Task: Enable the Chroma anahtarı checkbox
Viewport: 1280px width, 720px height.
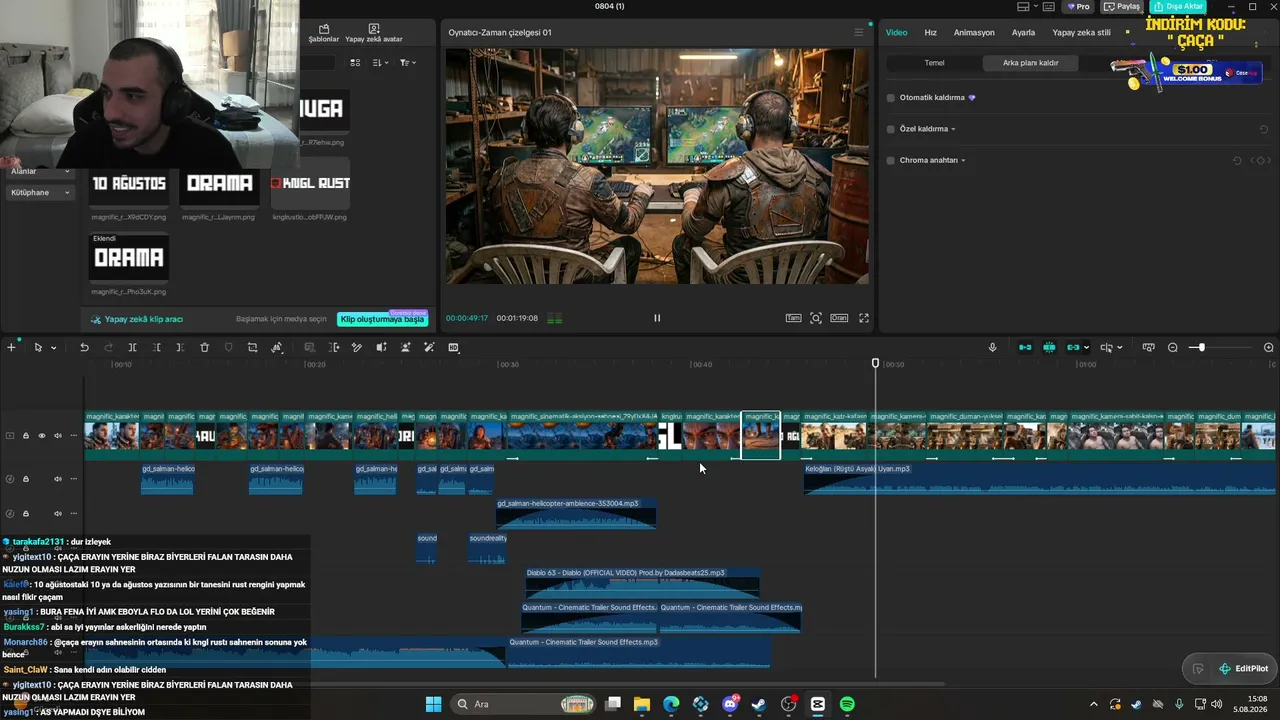Action: (x=891, y=160)
